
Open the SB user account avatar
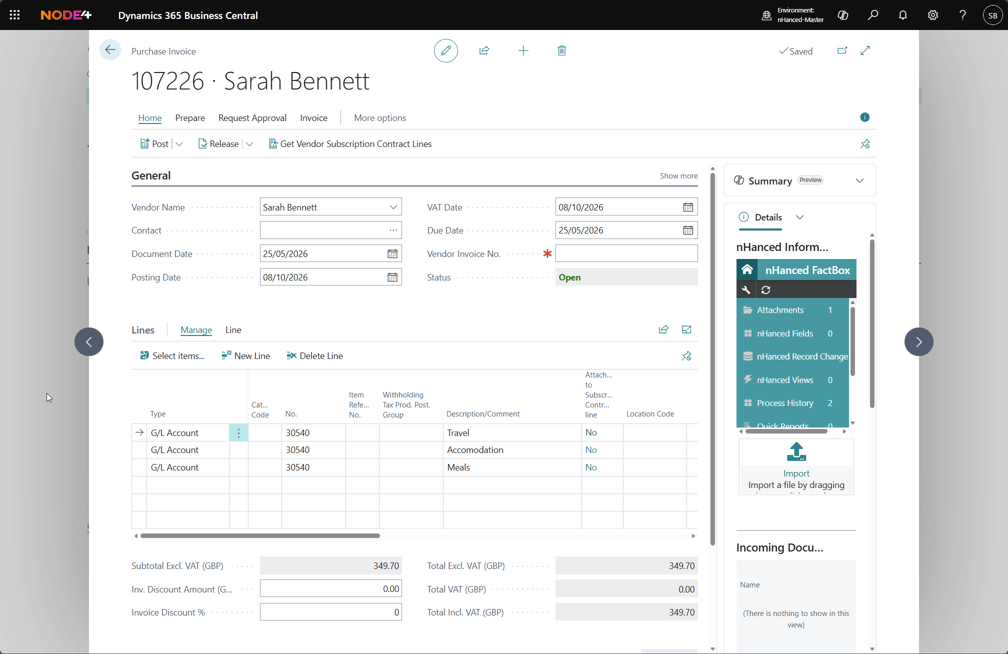pos(993,15)
